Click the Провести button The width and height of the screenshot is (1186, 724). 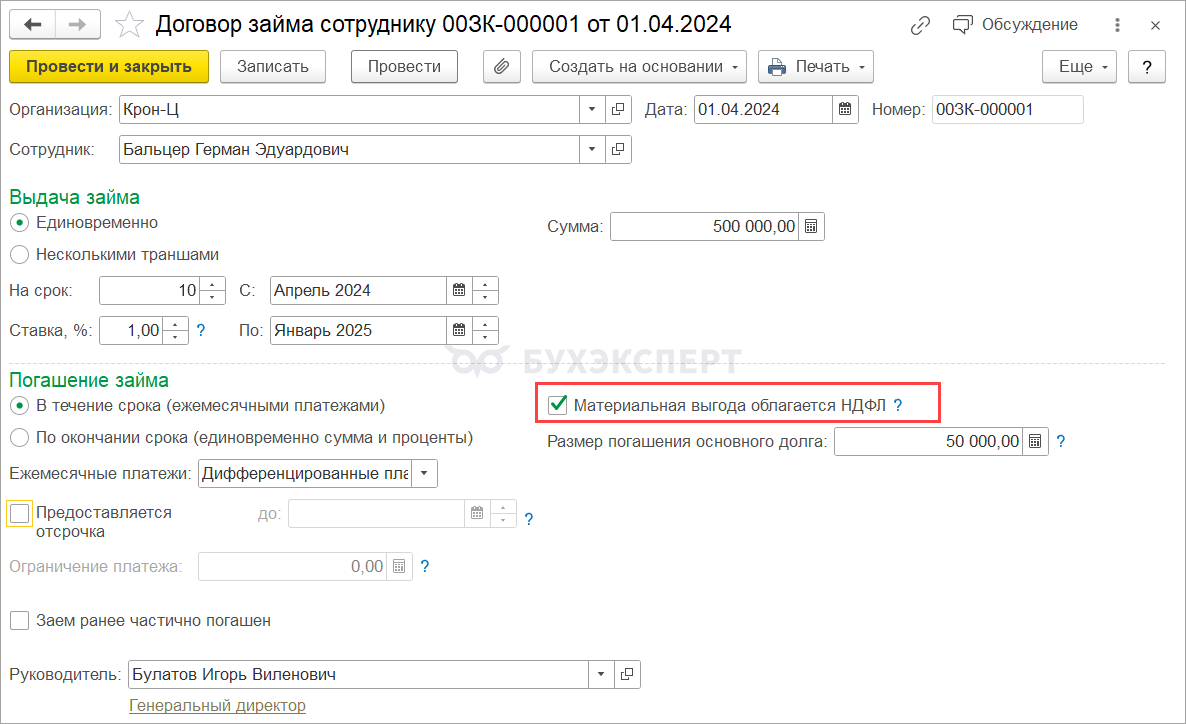405,67
